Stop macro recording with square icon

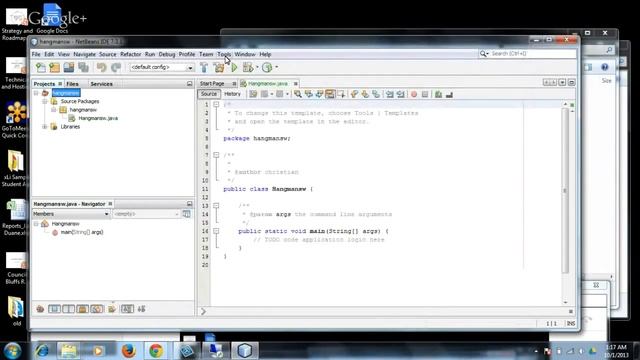point(425,94)
